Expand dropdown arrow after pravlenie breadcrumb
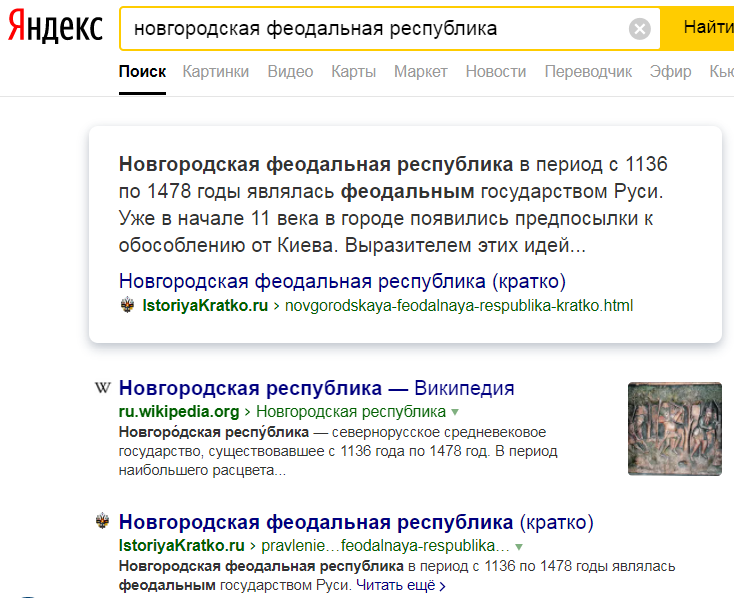The image size is (734, 598). (519, 546)
